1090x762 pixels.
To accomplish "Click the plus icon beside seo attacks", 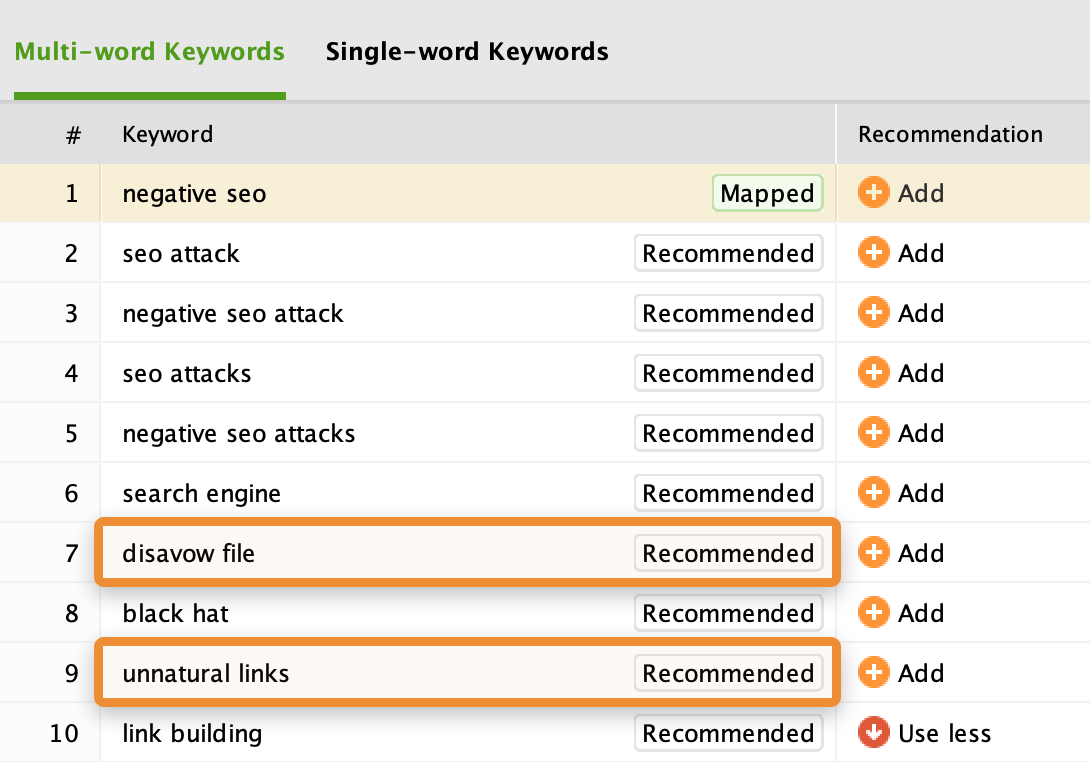I will click(873, 373).
